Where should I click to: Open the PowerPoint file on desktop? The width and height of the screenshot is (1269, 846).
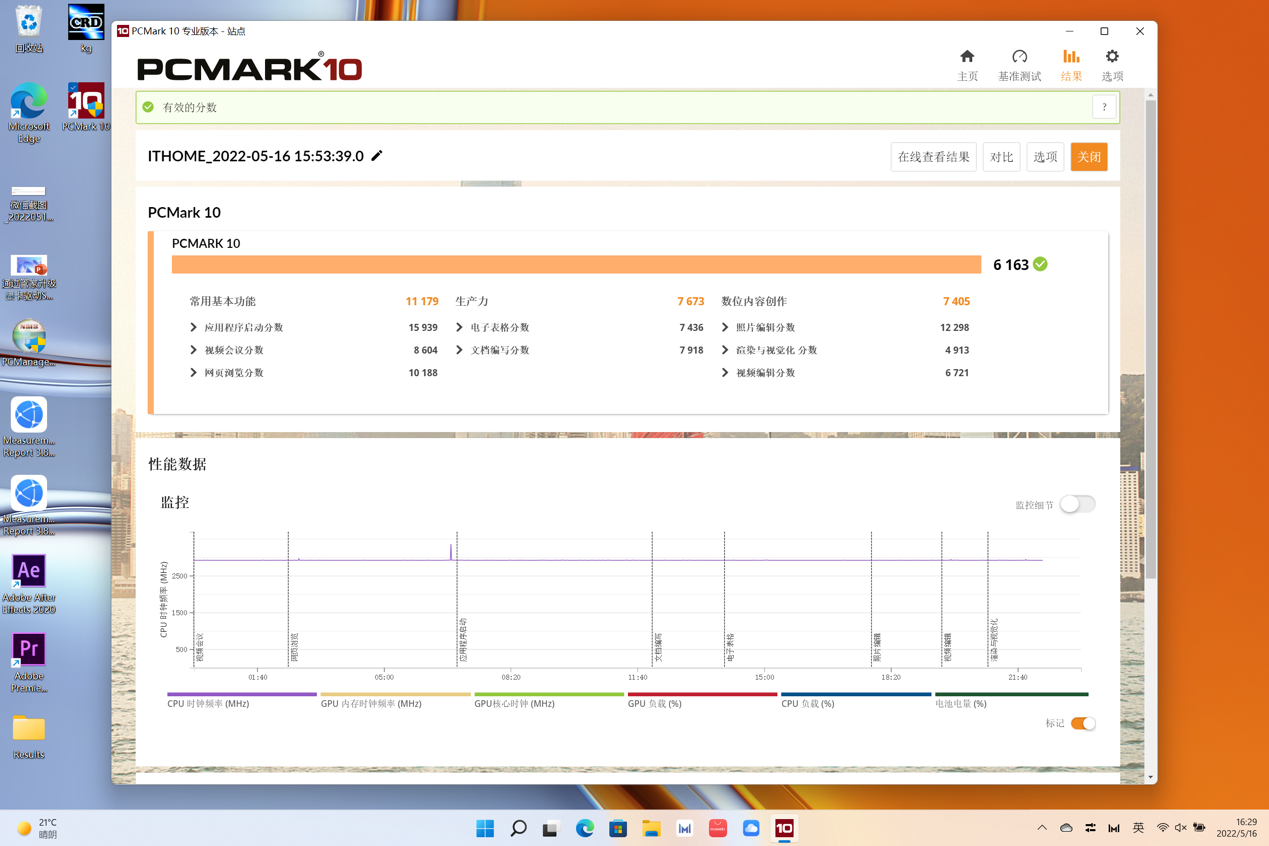[x=29, y=277]
